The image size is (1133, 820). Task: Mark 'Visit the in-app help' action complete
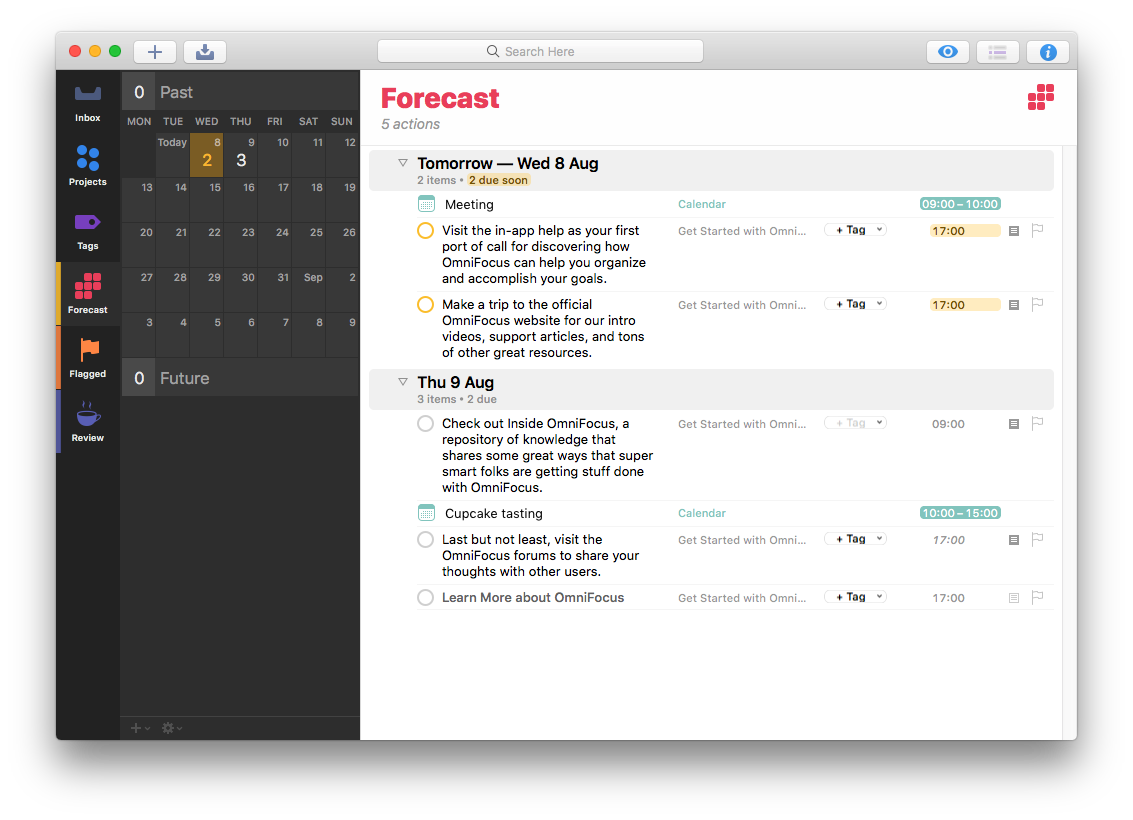coord(425,231)
